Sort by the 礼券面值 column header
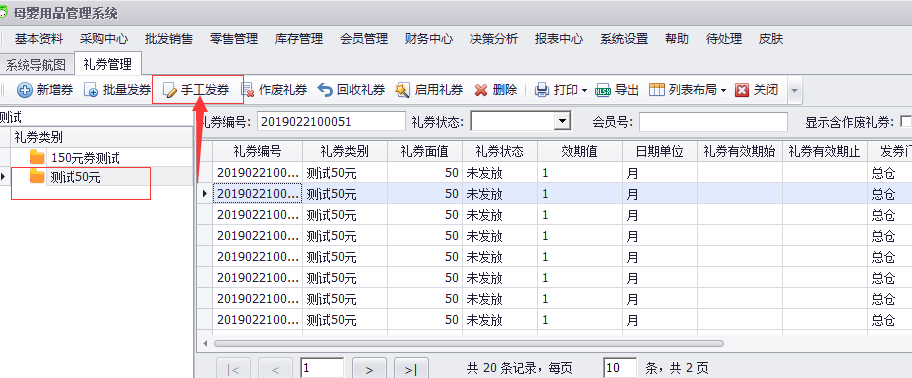912x378 pixels. coord(425,152)
